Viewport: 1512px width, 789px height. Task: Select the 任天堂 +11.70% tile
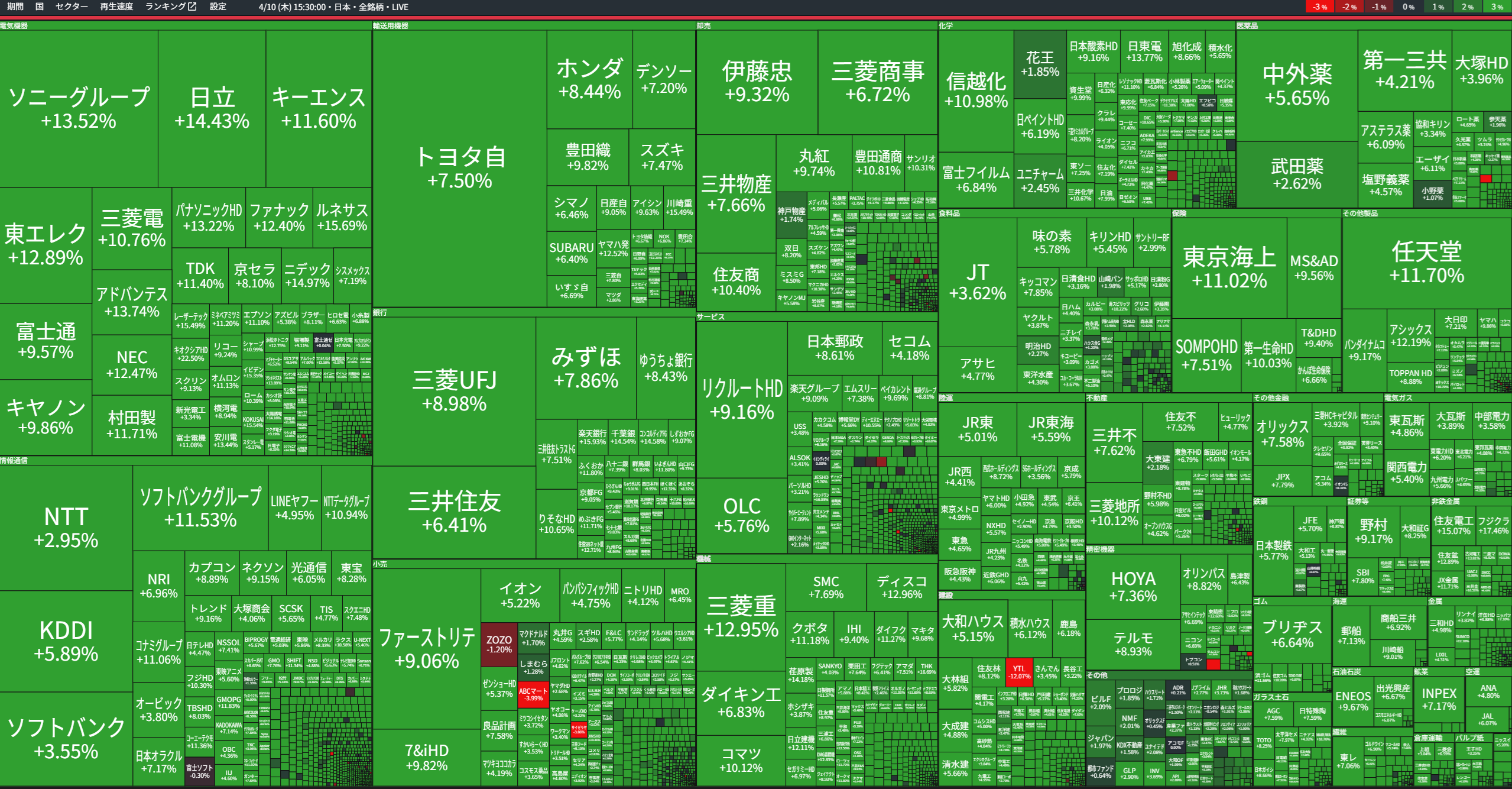pos(1426,262)
